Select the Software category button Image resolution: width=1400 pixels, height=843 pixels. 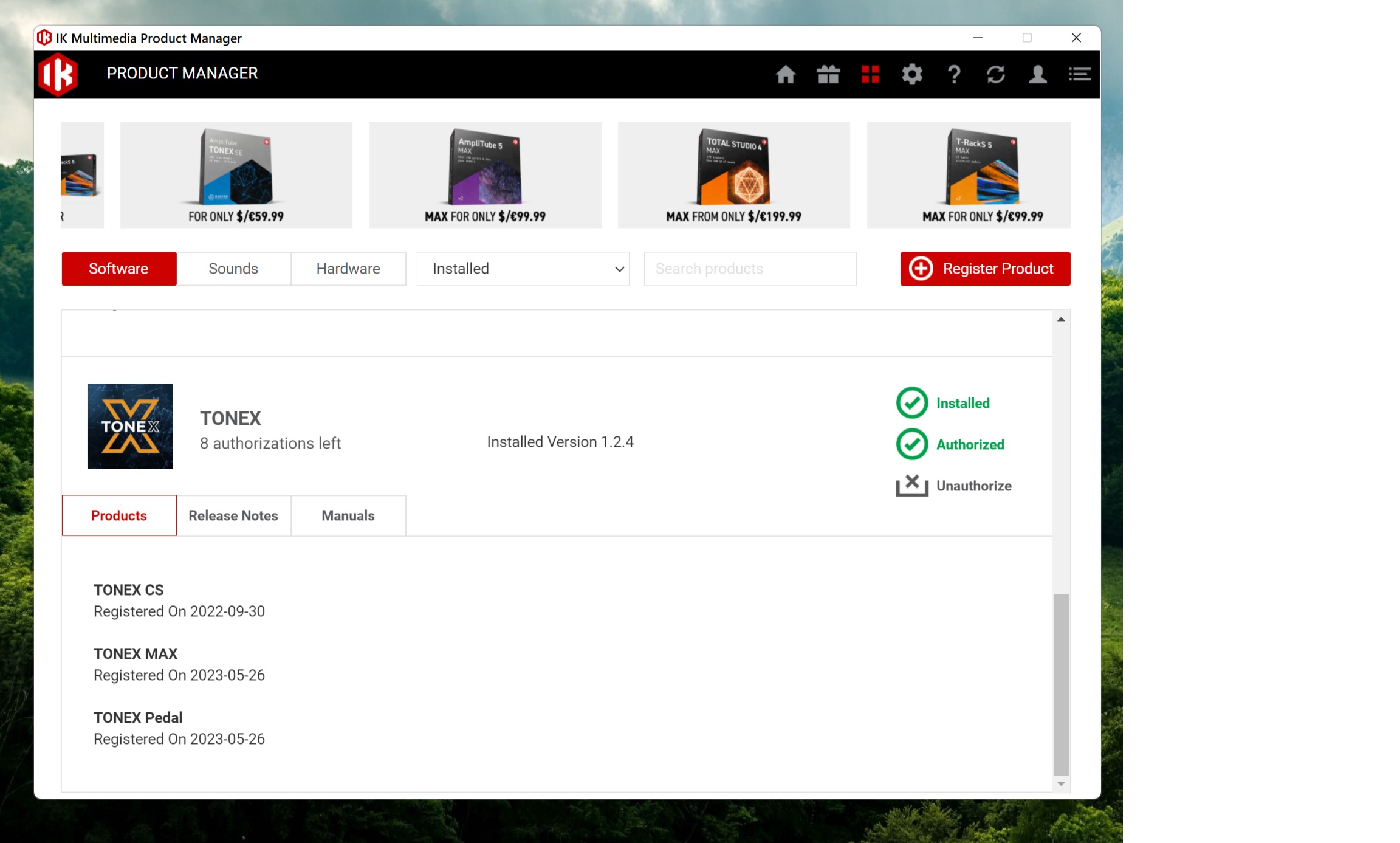click(119, 269)
